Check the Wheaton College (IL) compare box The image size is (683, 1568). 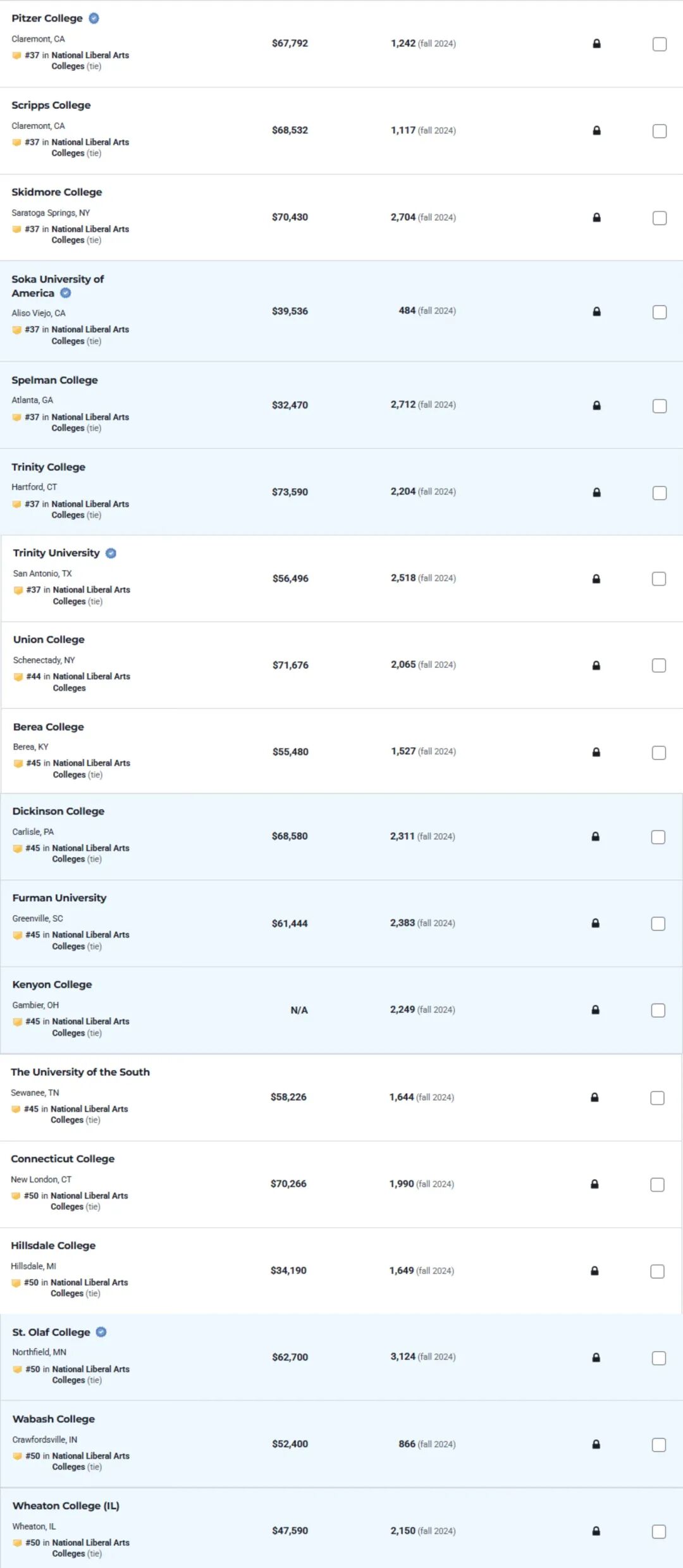click(659, 1531)
